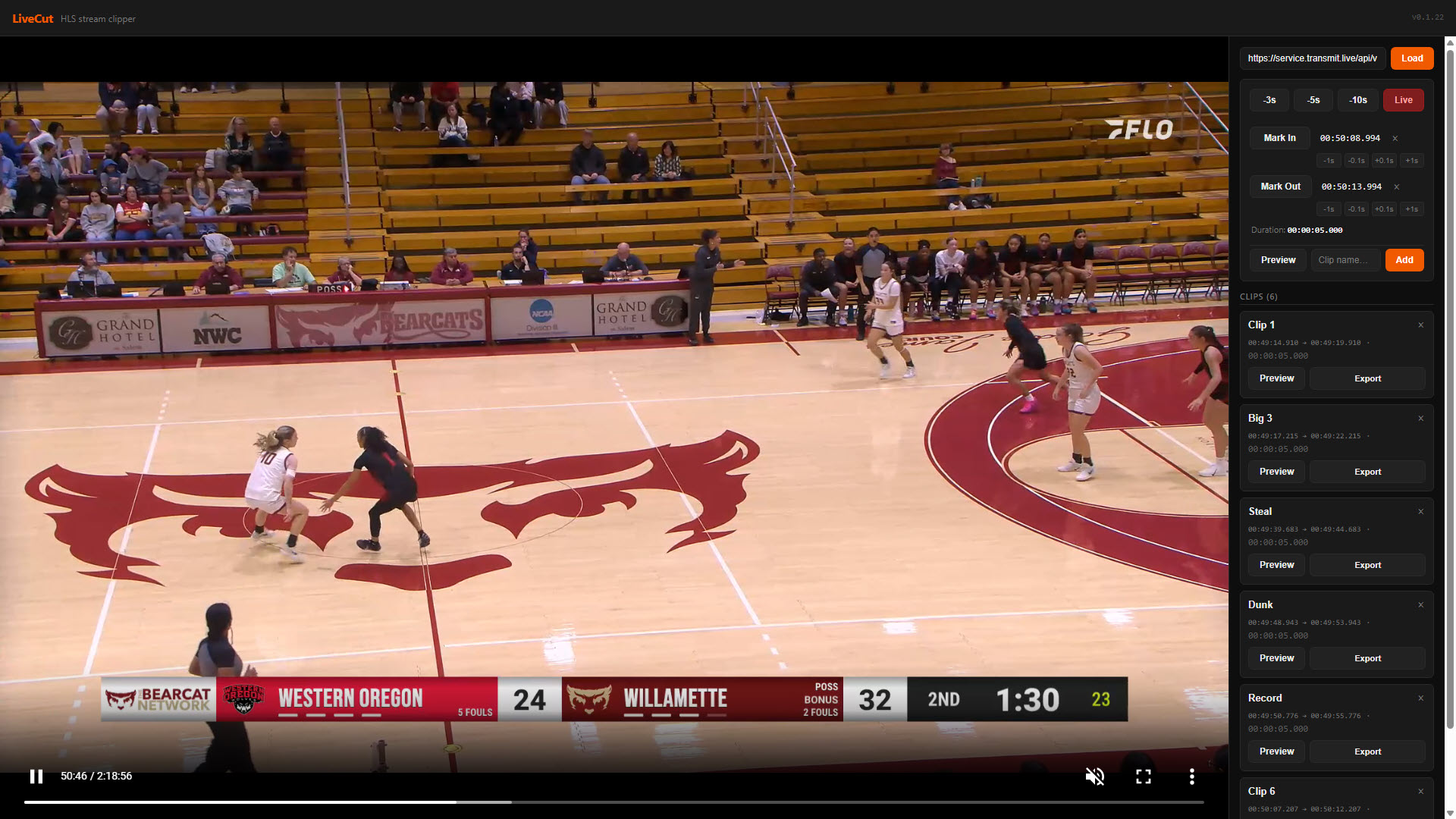Nudge Mark In forward 1 second
1456x819 pixels.
tap(1411, 161)
